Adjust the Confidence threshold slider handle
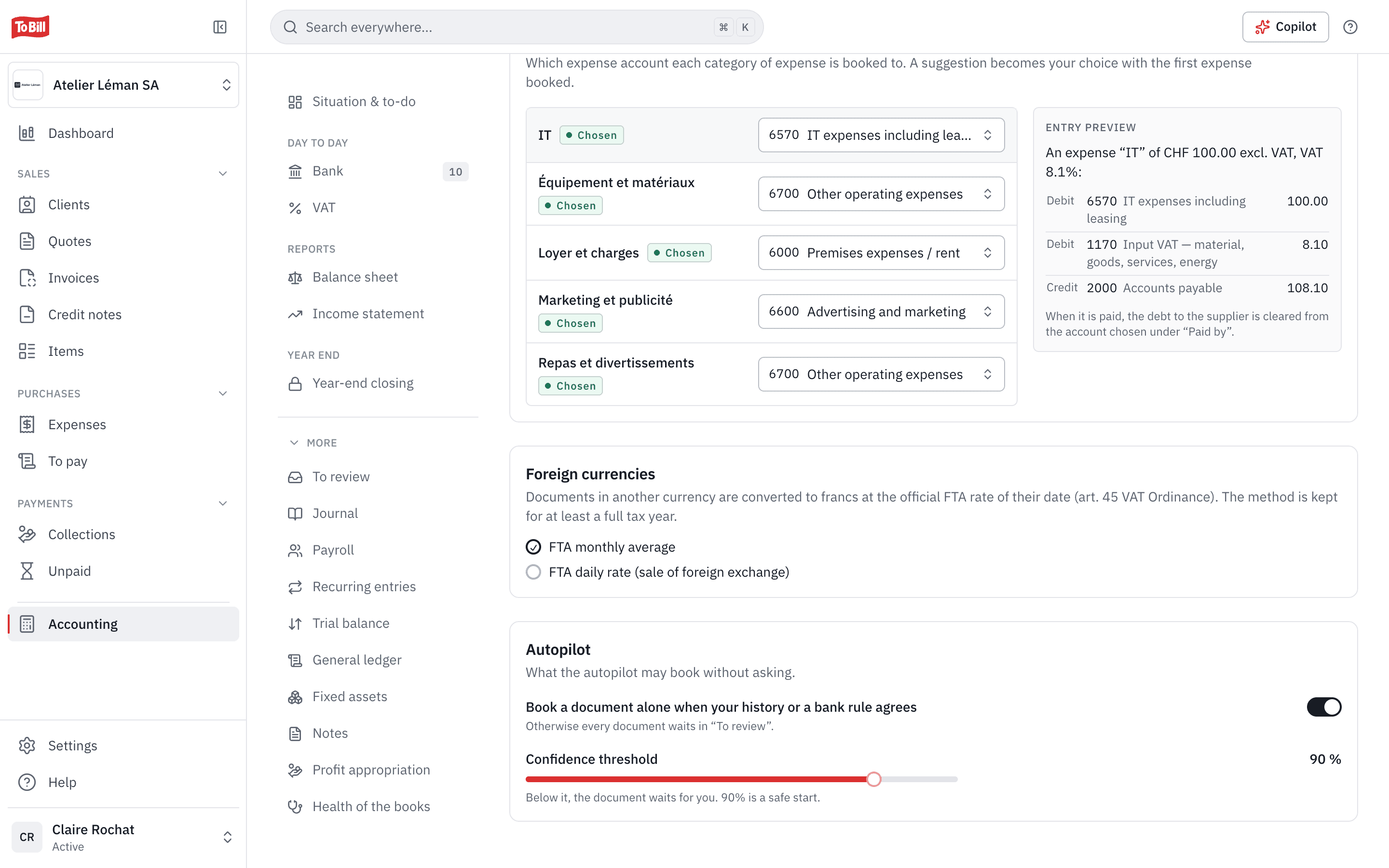The height and width of the screenshot is (868, 1389). 873,780
